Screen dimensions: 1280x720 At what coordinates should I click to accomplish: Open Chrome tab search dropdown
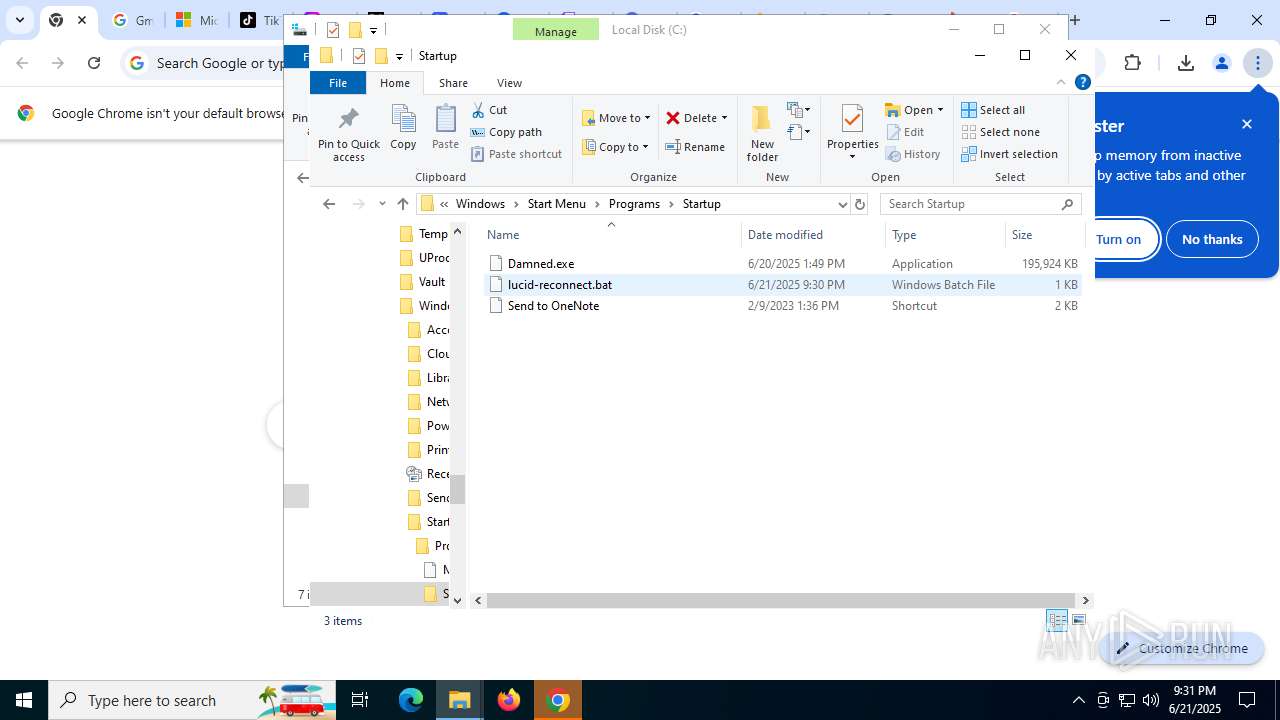[x=19, y=20]
